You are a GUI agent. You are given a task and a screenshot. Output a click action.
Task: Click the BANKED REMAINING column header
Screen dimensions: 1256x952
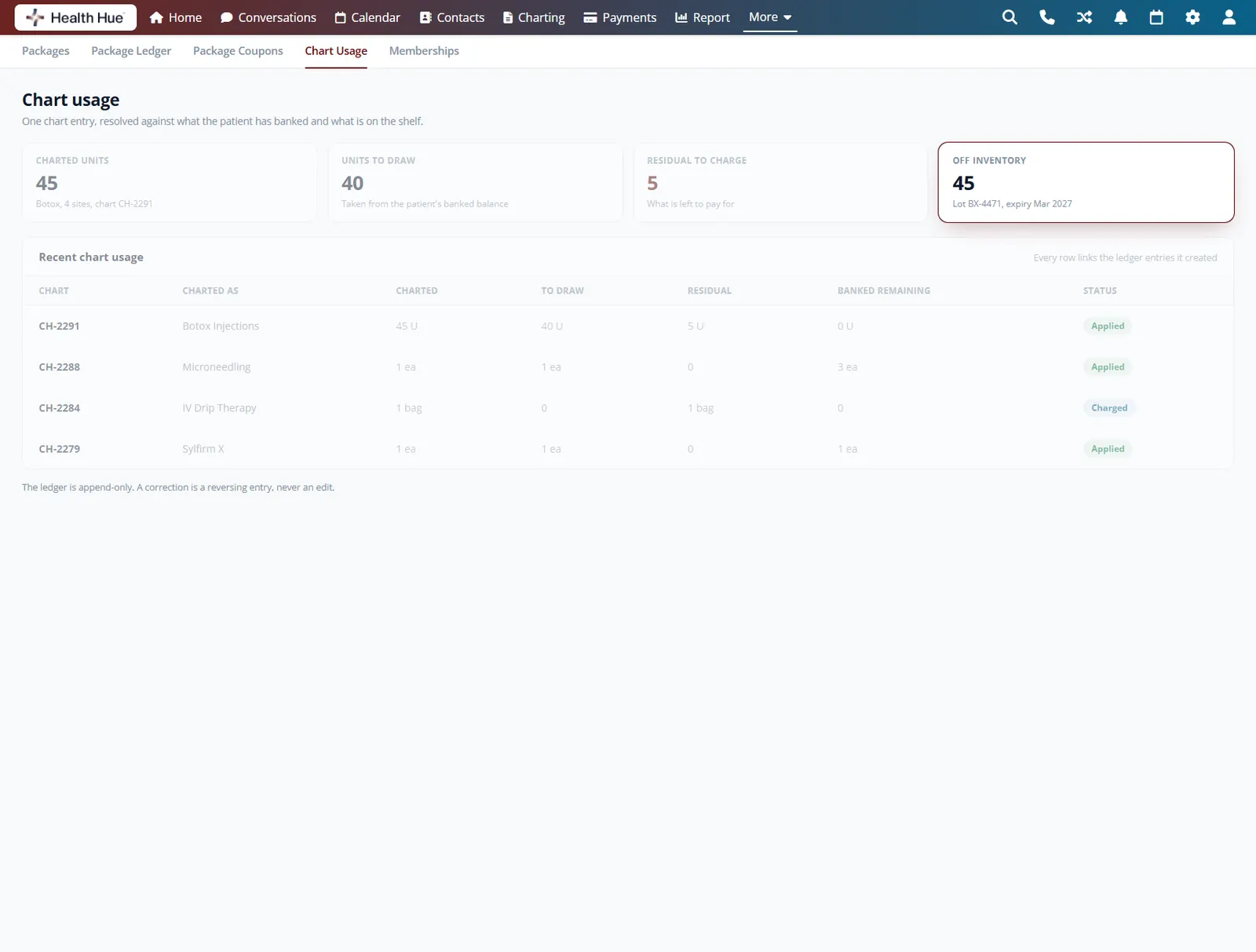click(884, 290)
